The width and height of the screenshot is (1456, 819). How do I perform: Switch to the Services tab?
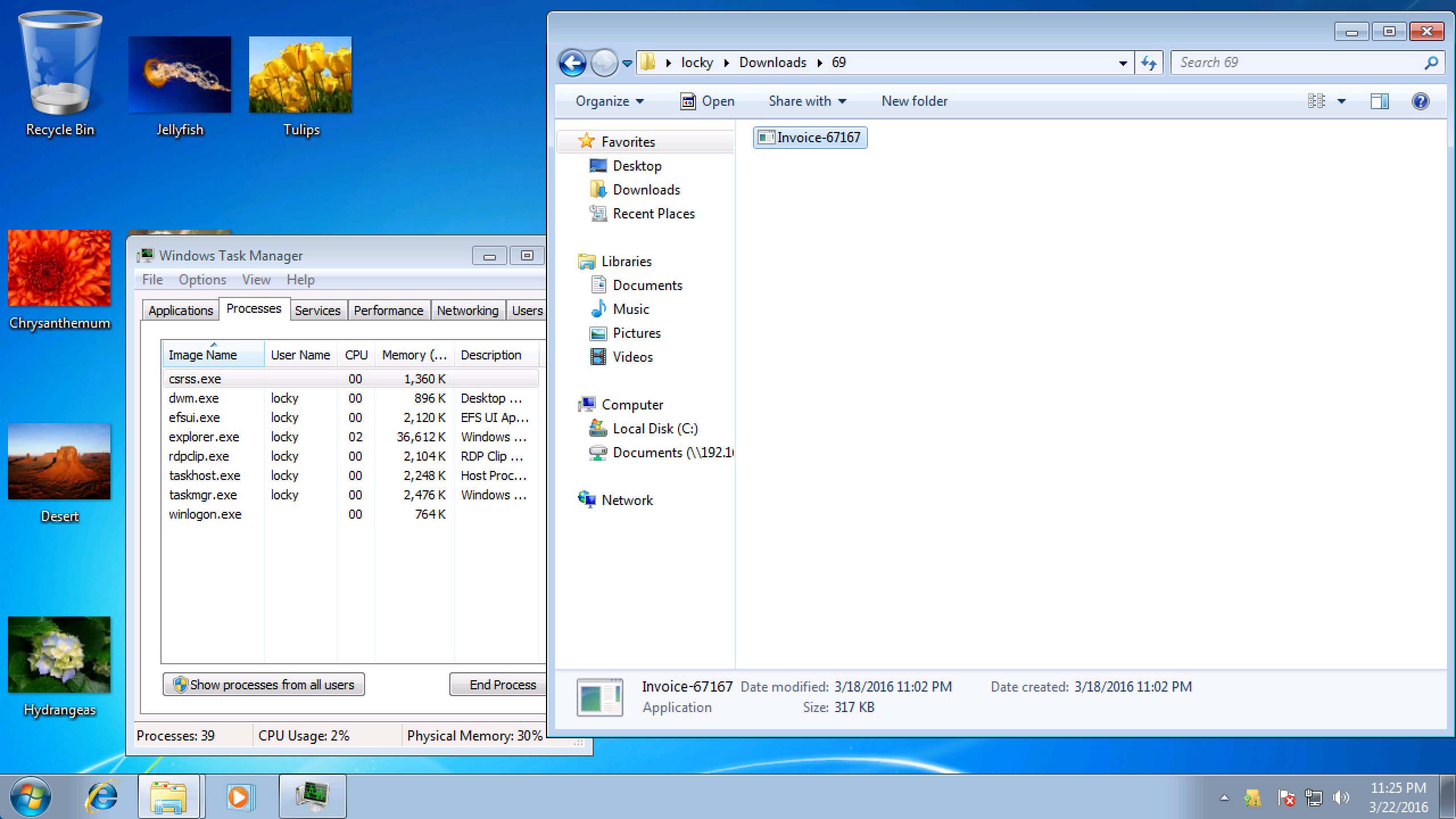tap(317, 311)
